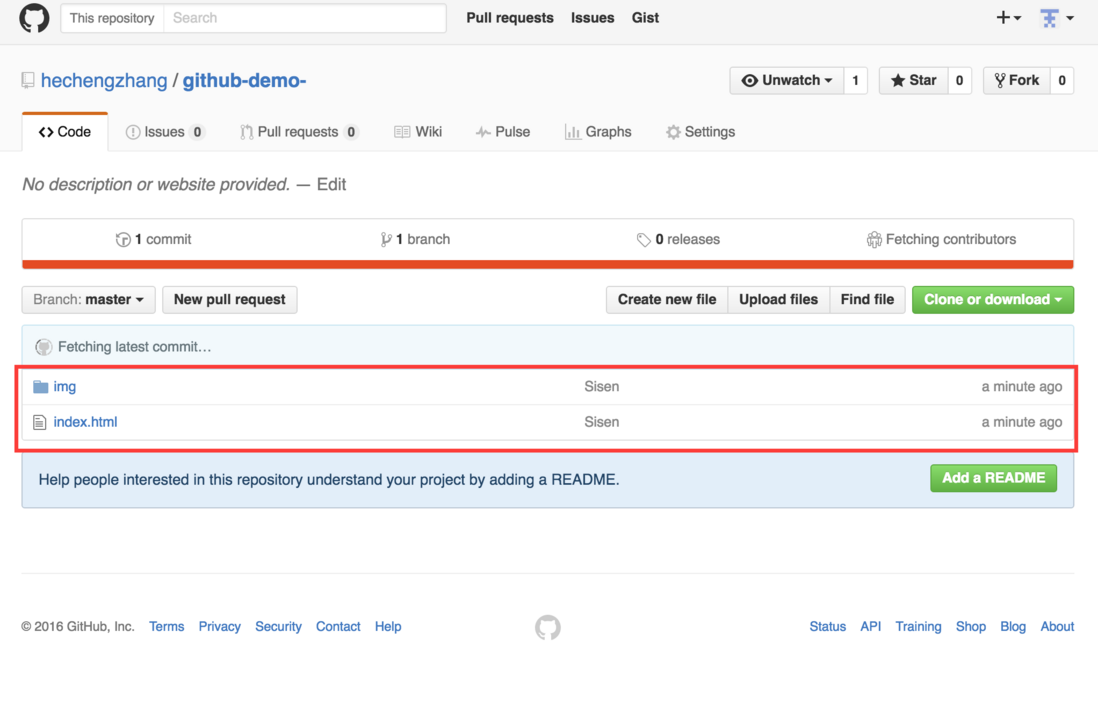The width and height of the screenshot is (1098, 704).
Task: Open Pull requests in top navigation
Action: click(x=510, y=18)
